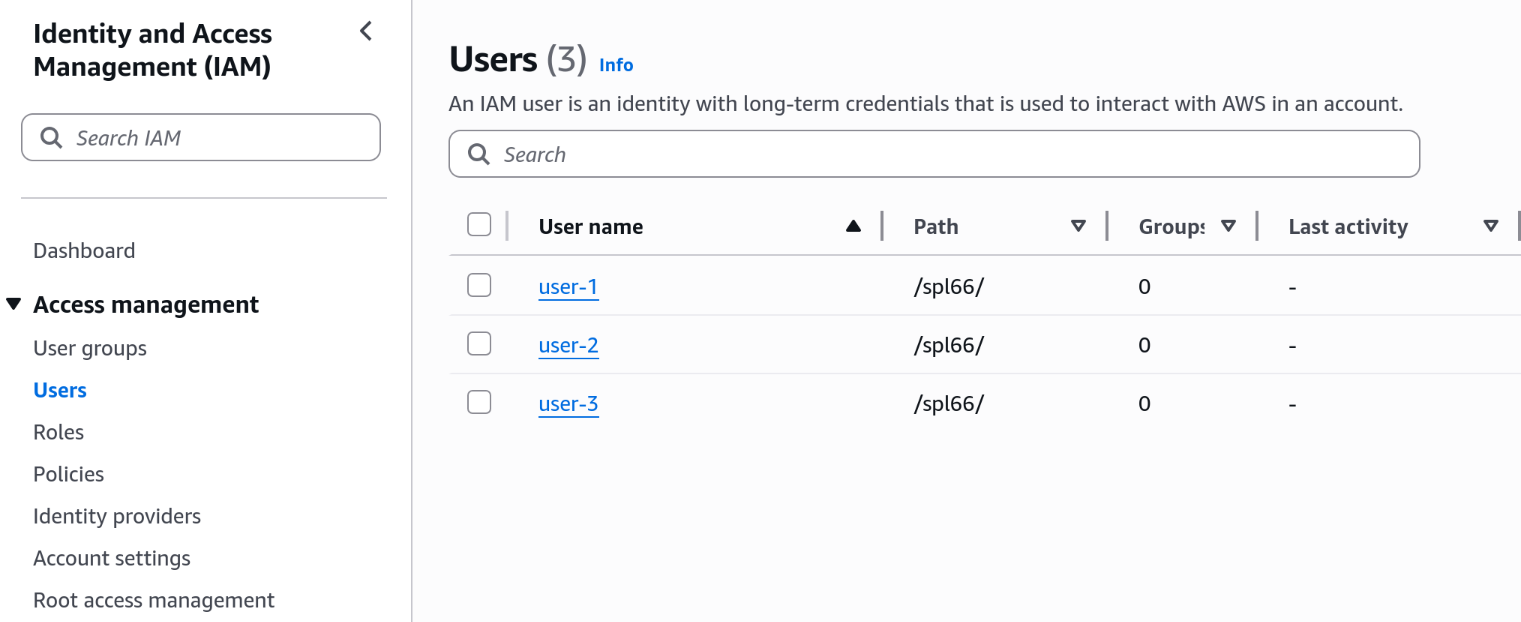The height and width of the screenshot is (622, 1521).
Task: Sort by User name ascending arrow
Action: tap(853, 227)
